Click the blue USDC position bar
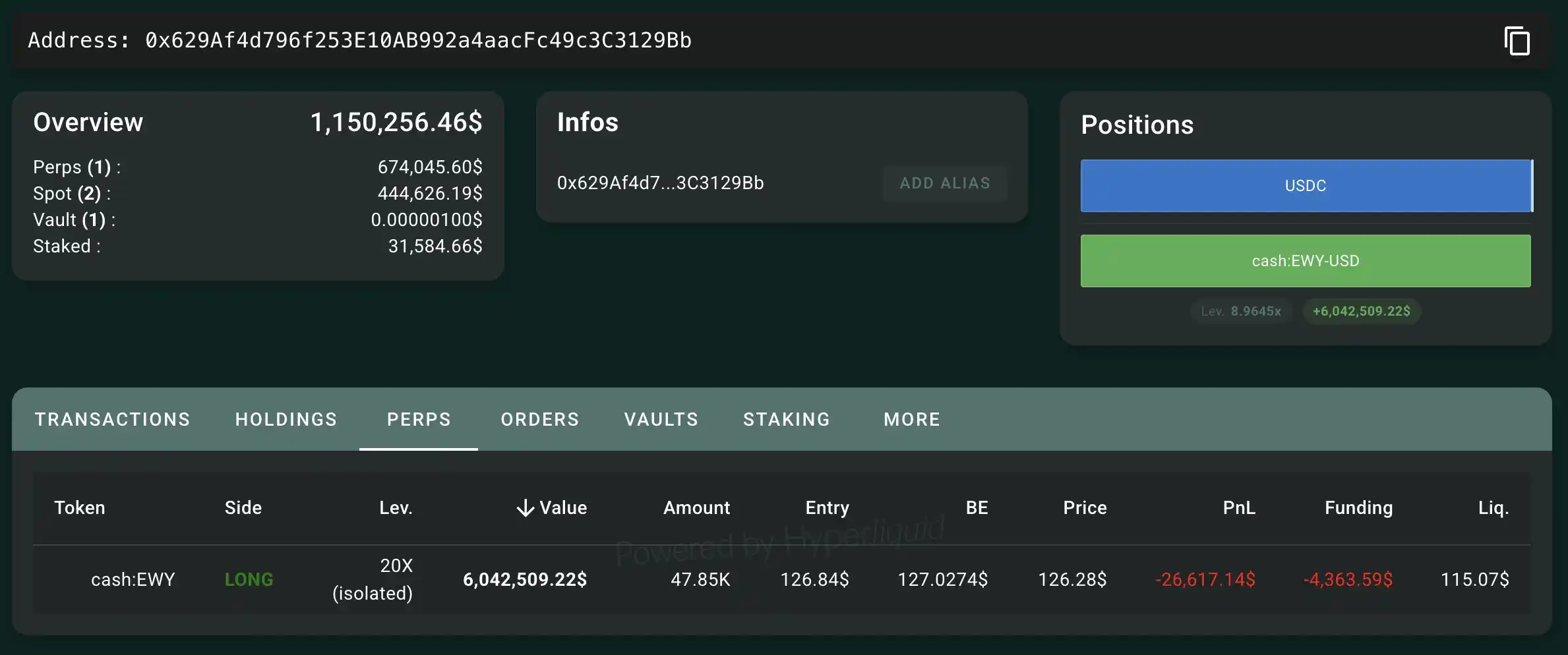The image size is (1568, 655). [x=1306, y=186]
